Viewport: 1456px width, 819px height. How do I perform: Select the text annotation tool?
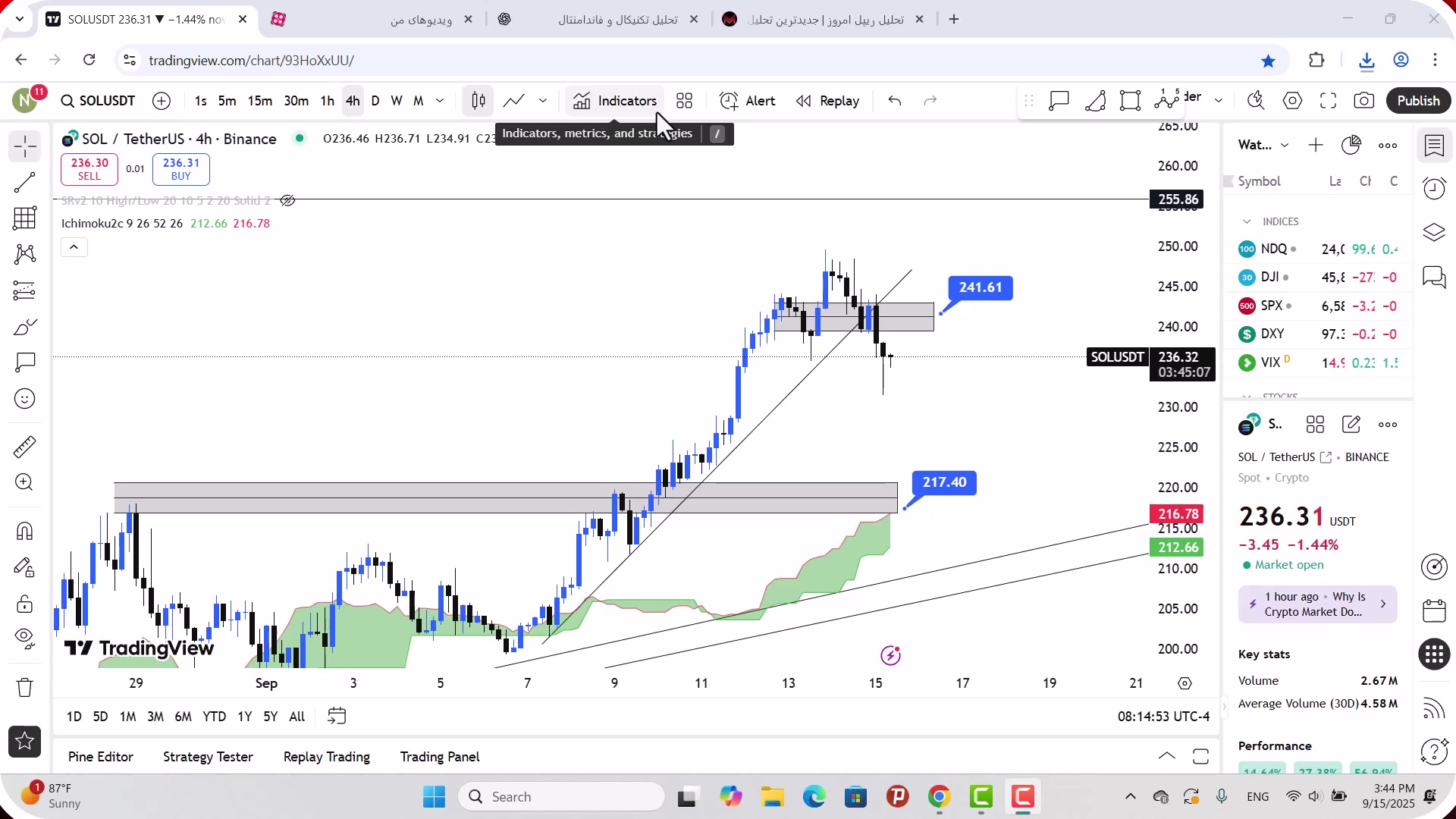(x=24, y=362)
